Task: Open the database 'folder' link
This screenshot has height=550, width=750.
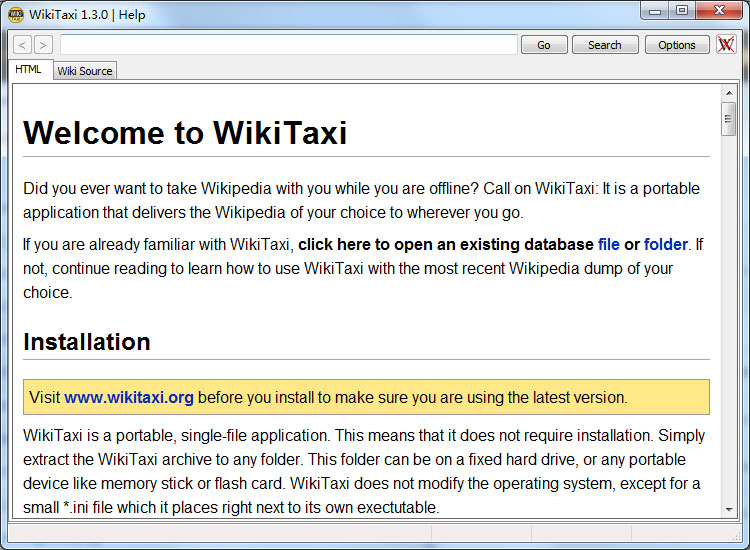Action: pos(665,244)
